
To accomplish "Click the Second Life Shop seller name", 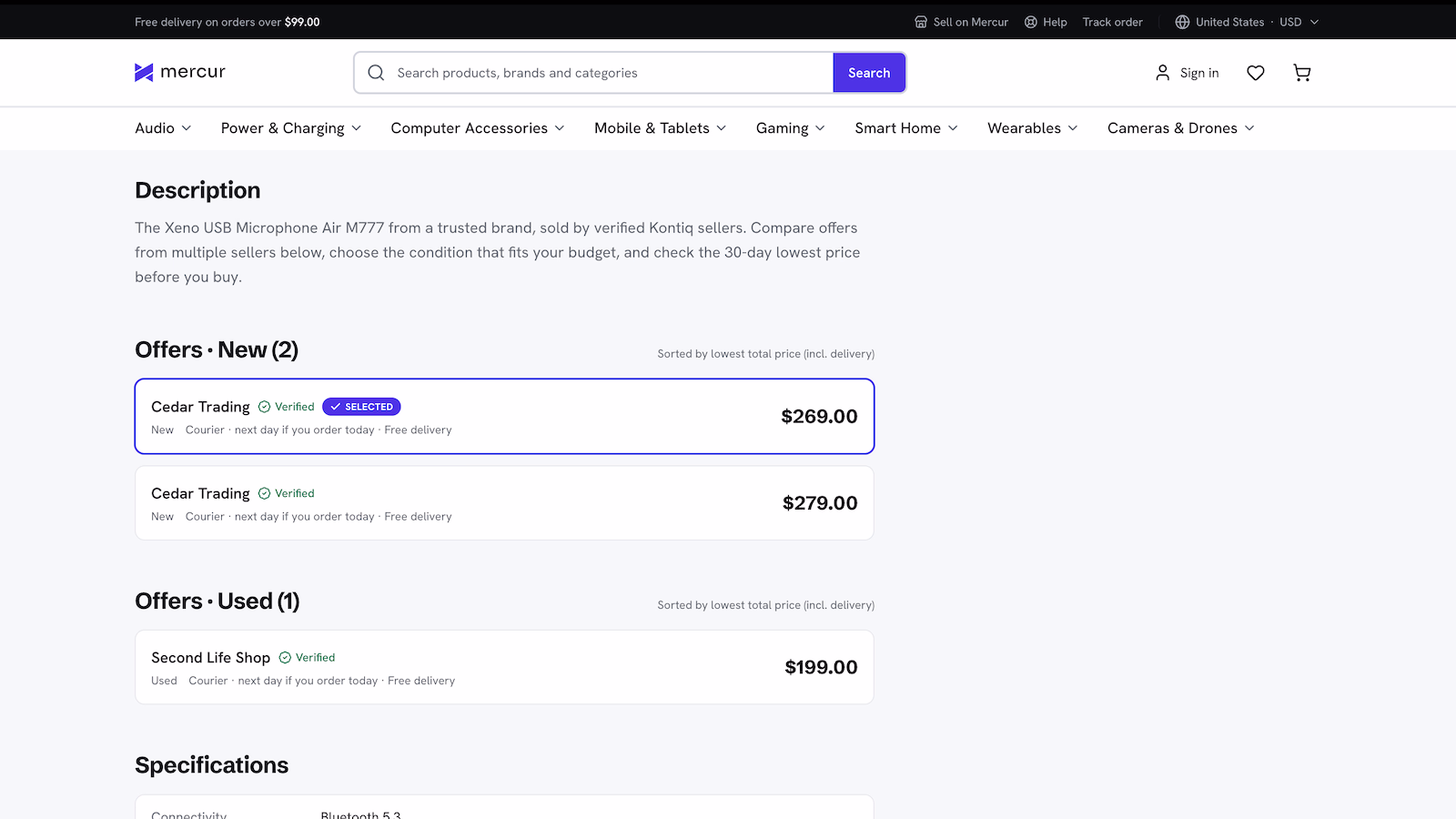I will (211, 657).
